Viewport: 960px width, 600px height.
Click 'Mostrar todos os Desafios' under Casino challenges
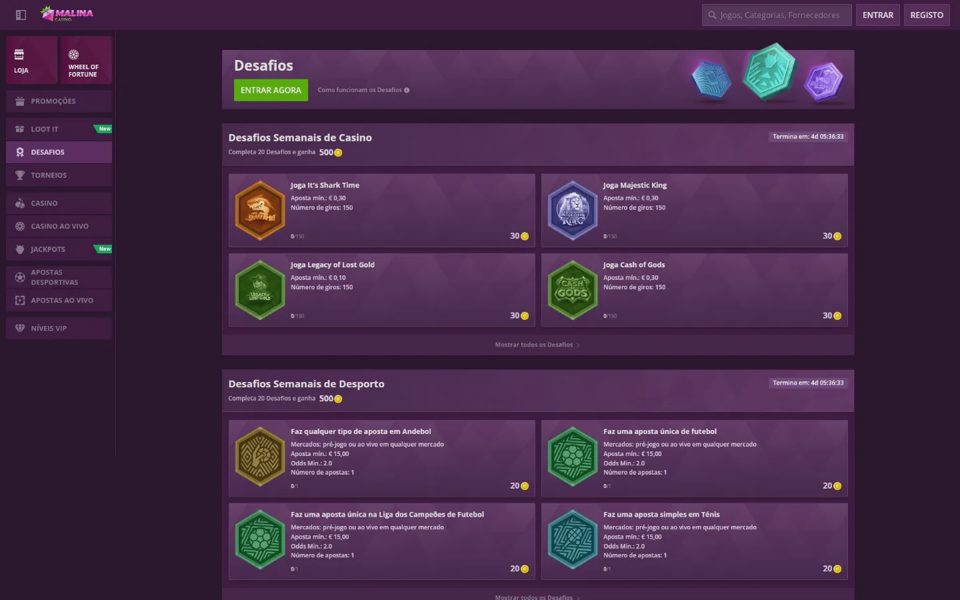click(x=537, y=345)
